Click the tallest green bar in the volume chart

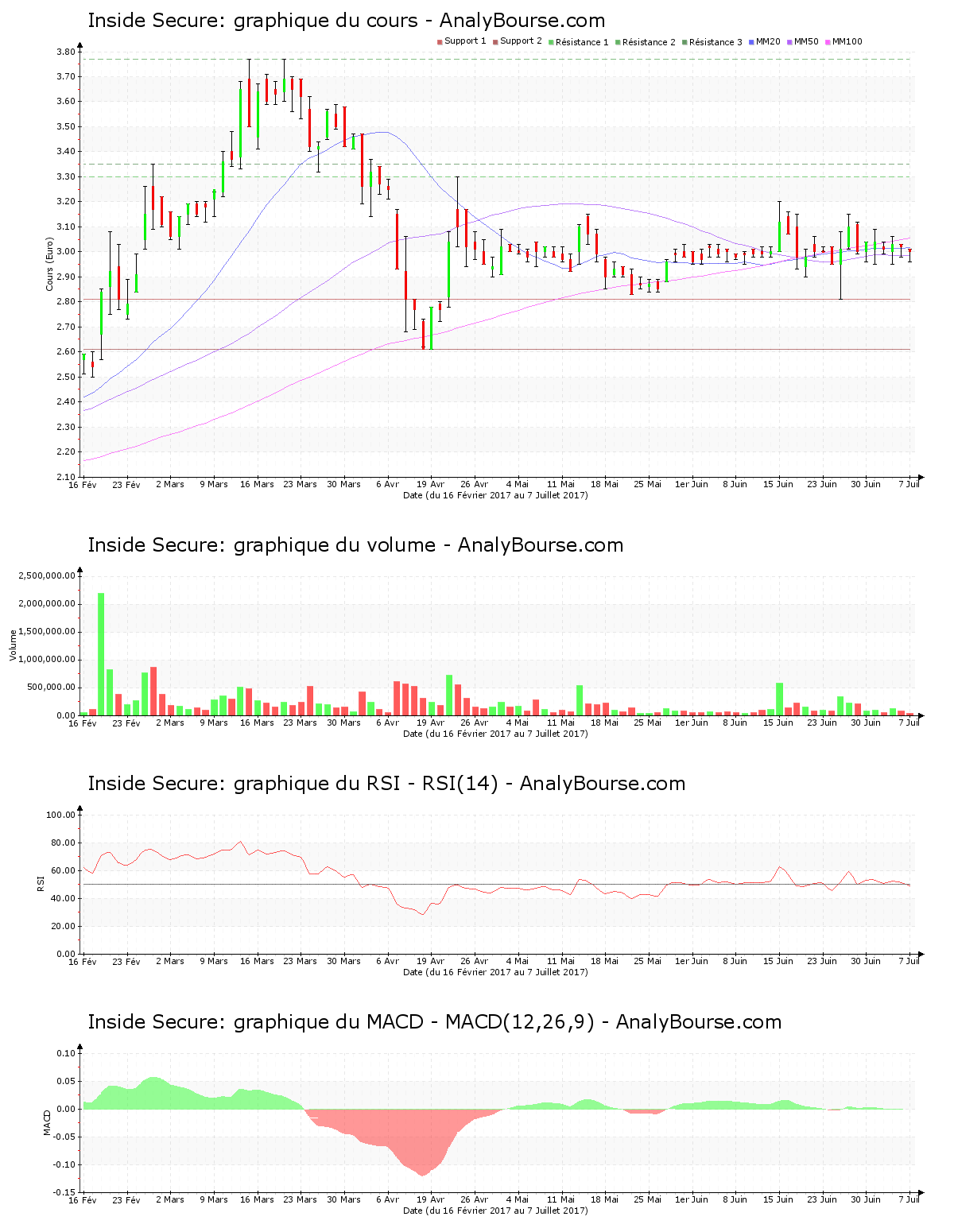(x=101, y=654)
